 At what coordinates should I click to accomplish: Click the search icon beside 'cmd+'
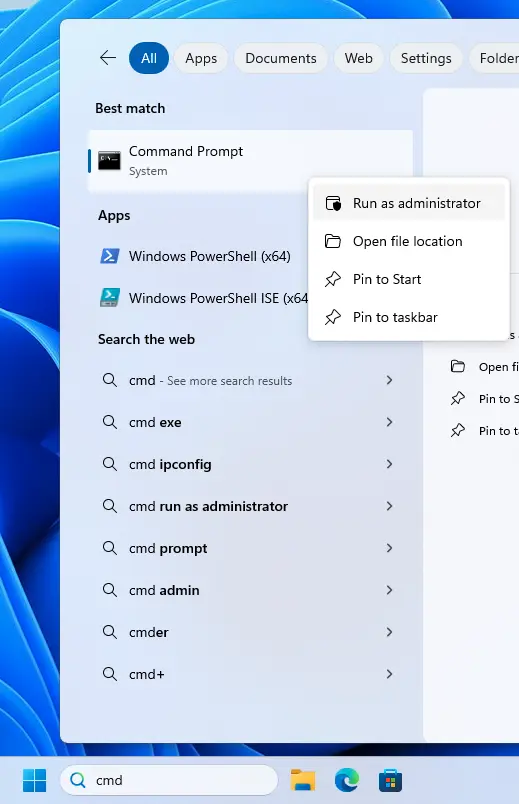point(110,675)
